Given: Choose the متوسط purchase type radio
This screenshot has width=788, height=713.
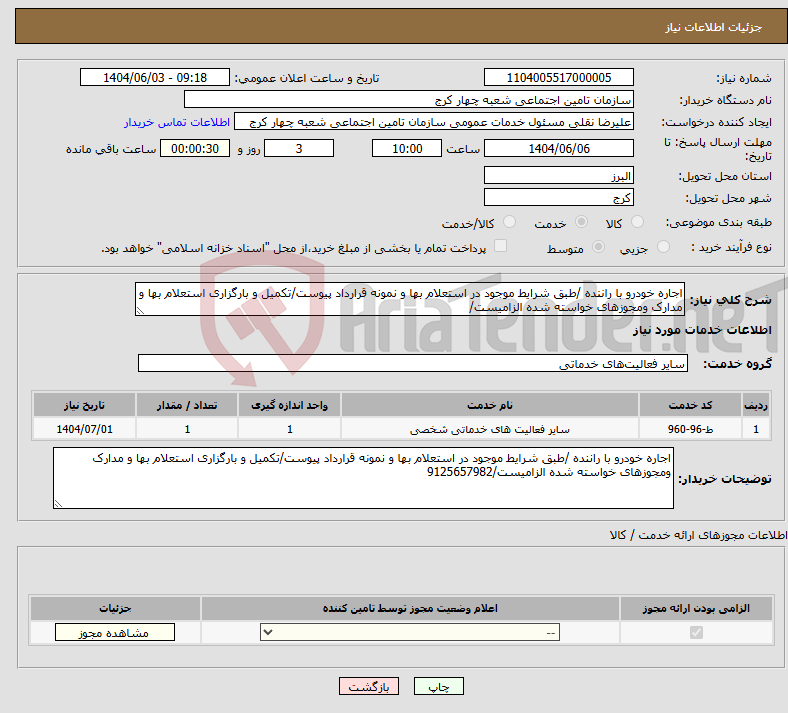Looking at the screenshot, I should tap(598, 247).
